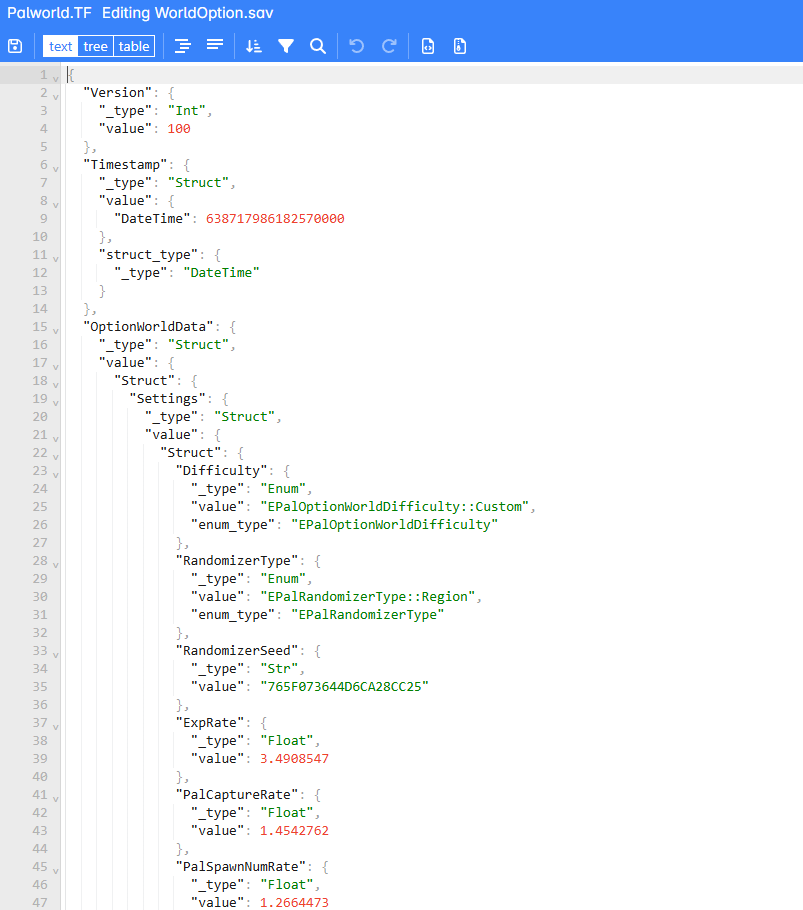Click the PalSpawnNumRate value 1.2664473
This screenshot has width=803, height=910.
(294, 902)
